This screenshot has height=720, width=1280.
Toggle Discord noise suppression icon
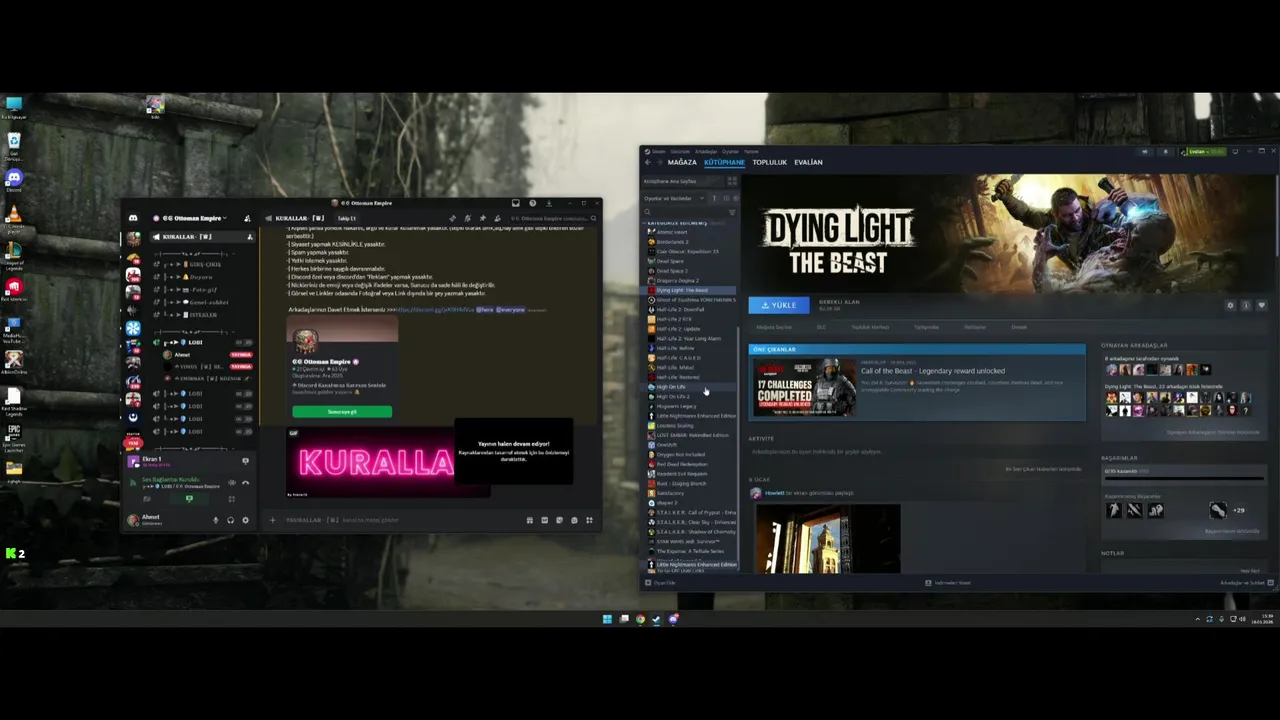tap(231, 482)
